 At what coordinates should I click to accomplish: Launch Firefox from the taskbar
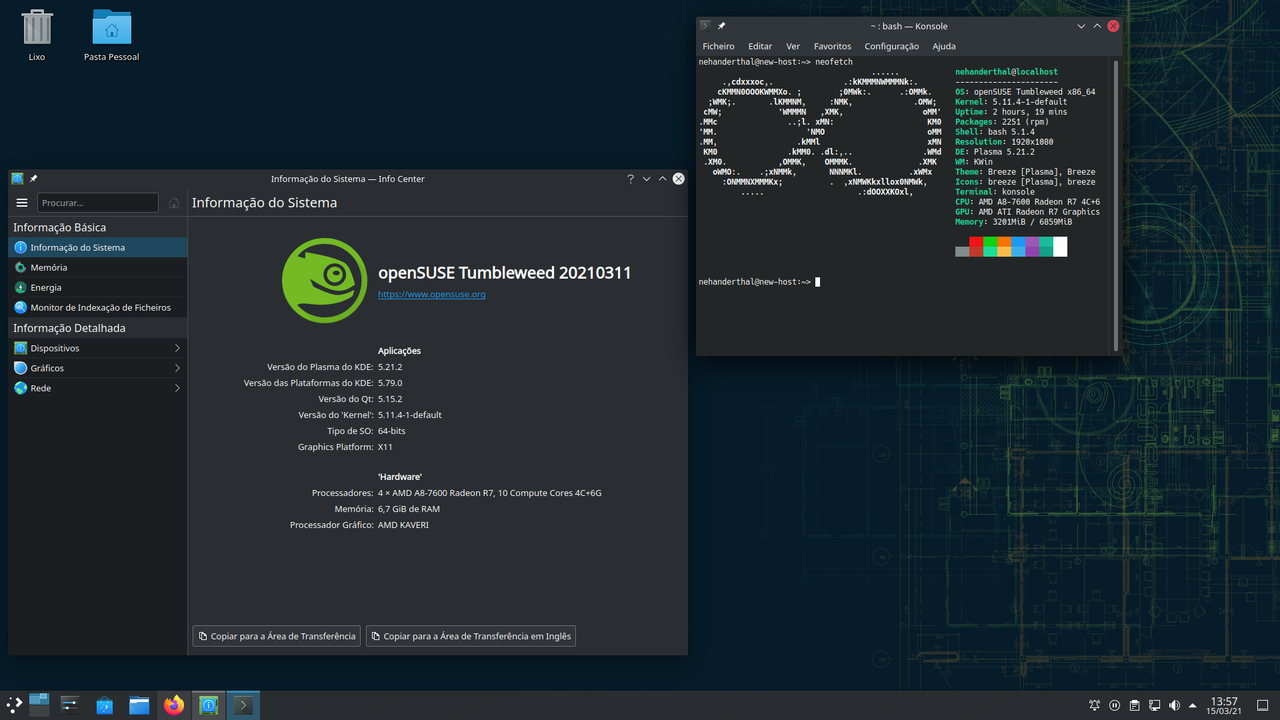click(x=174, y=705)
